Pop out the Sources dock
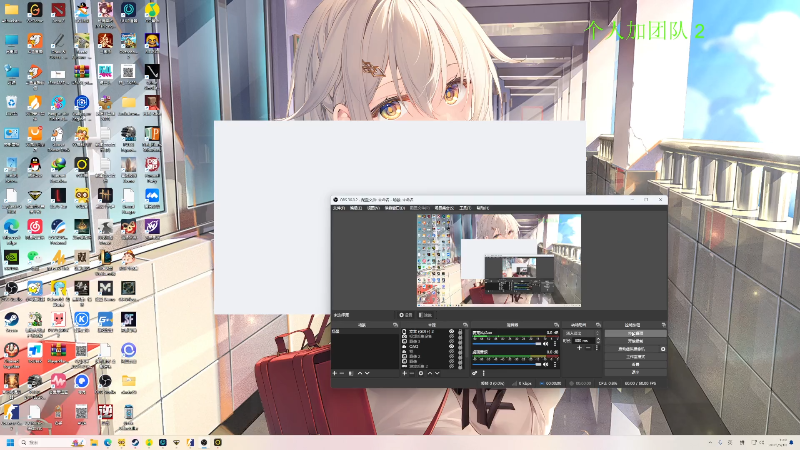The image size is (800, 450). click(x=465, y=325)
